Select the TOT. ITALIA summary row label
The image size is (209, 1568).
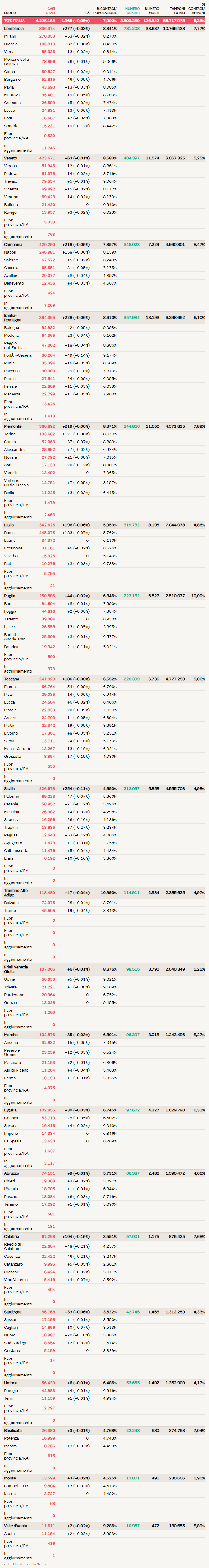15,21
